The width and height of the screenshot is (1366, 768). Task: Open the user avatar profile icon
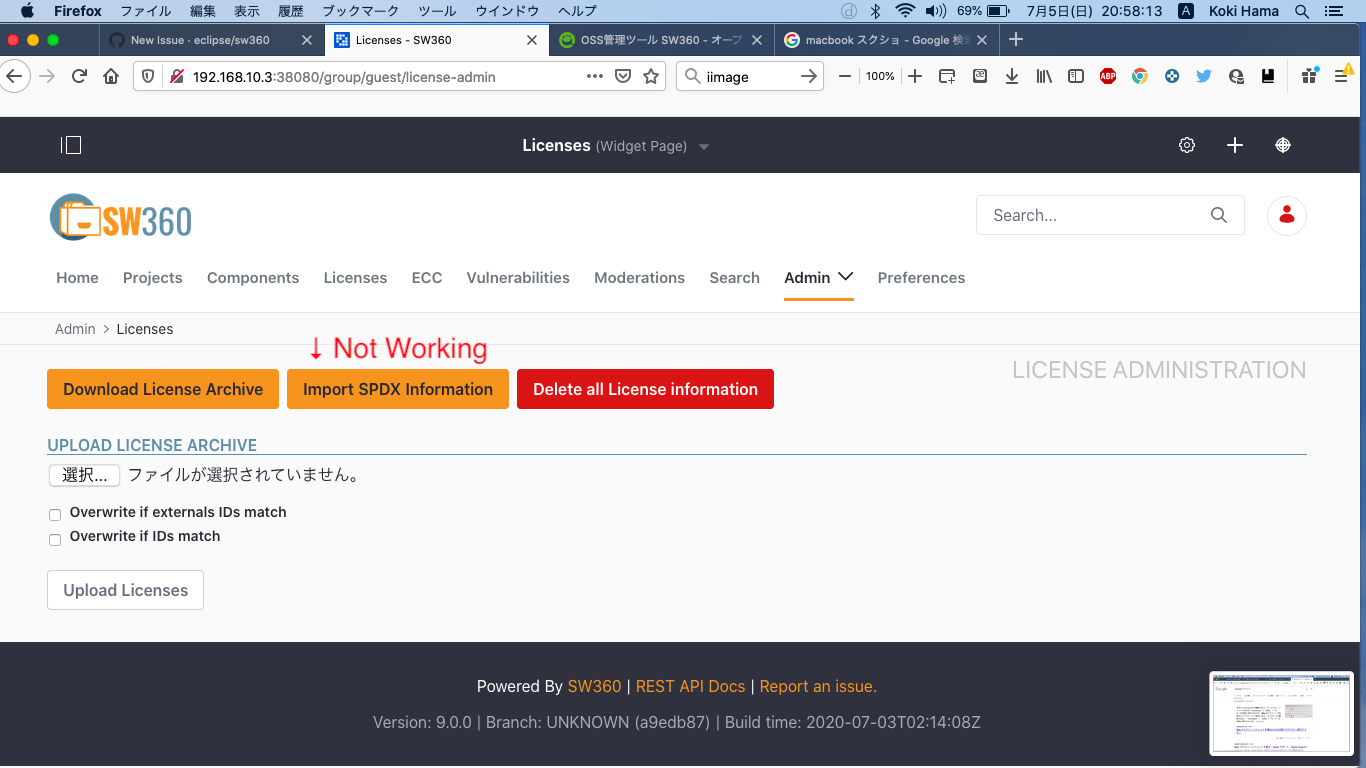click(x=1286, y=215)
